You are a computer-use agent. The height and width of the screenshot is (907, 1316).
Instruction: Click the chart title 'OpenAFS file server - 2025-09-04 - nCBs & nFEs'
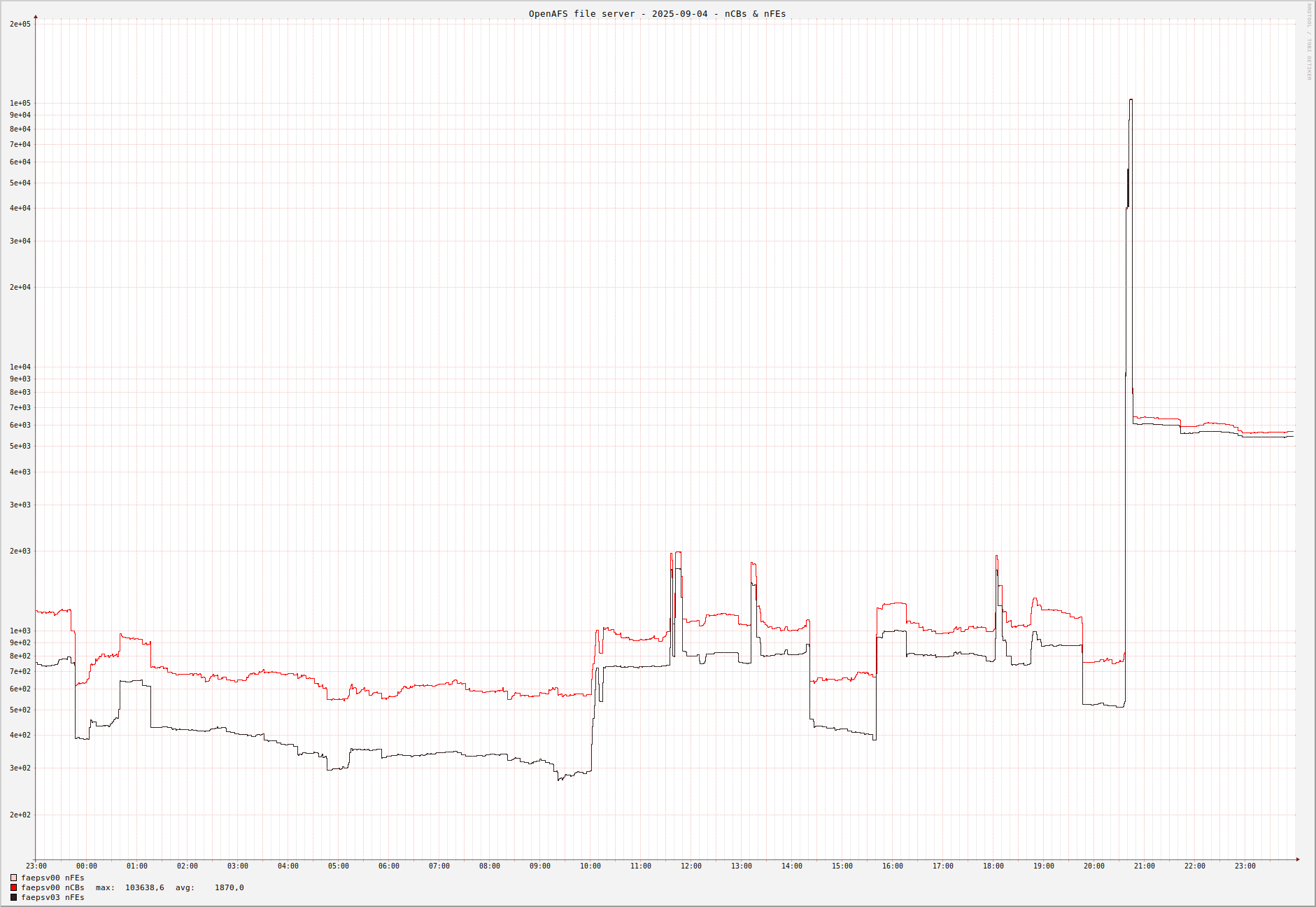[657, 13]
